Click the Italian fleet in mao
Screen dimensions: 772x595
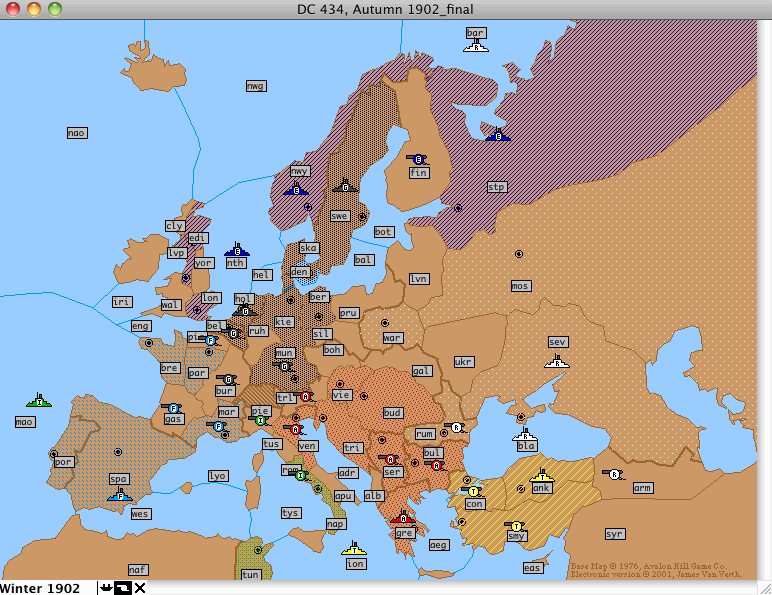tap(38, 401)
